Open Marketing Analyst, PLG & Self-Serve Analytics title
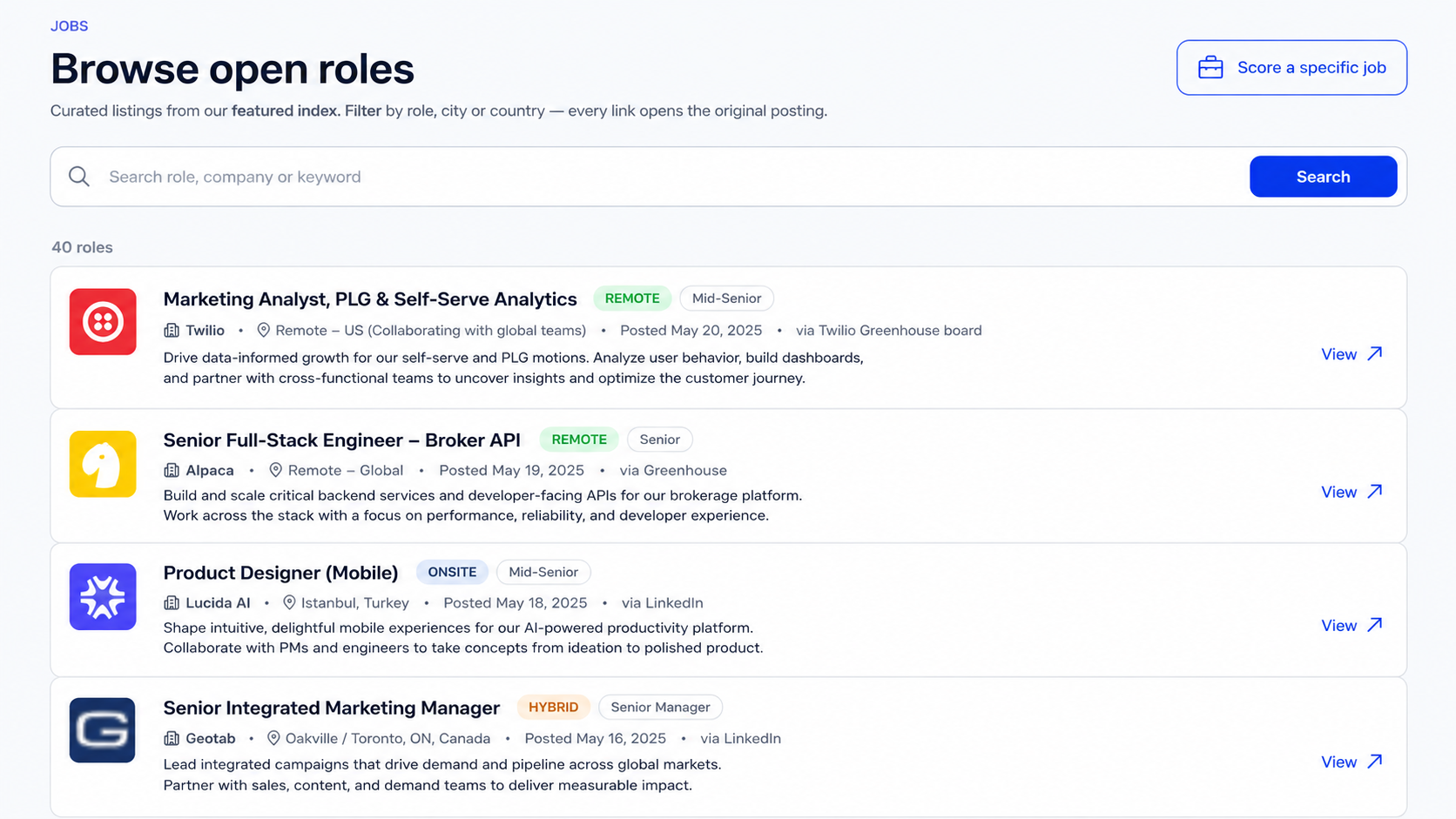Viewport: 1456px width, 819px height. pyautogui.click(x=370, y=299)
